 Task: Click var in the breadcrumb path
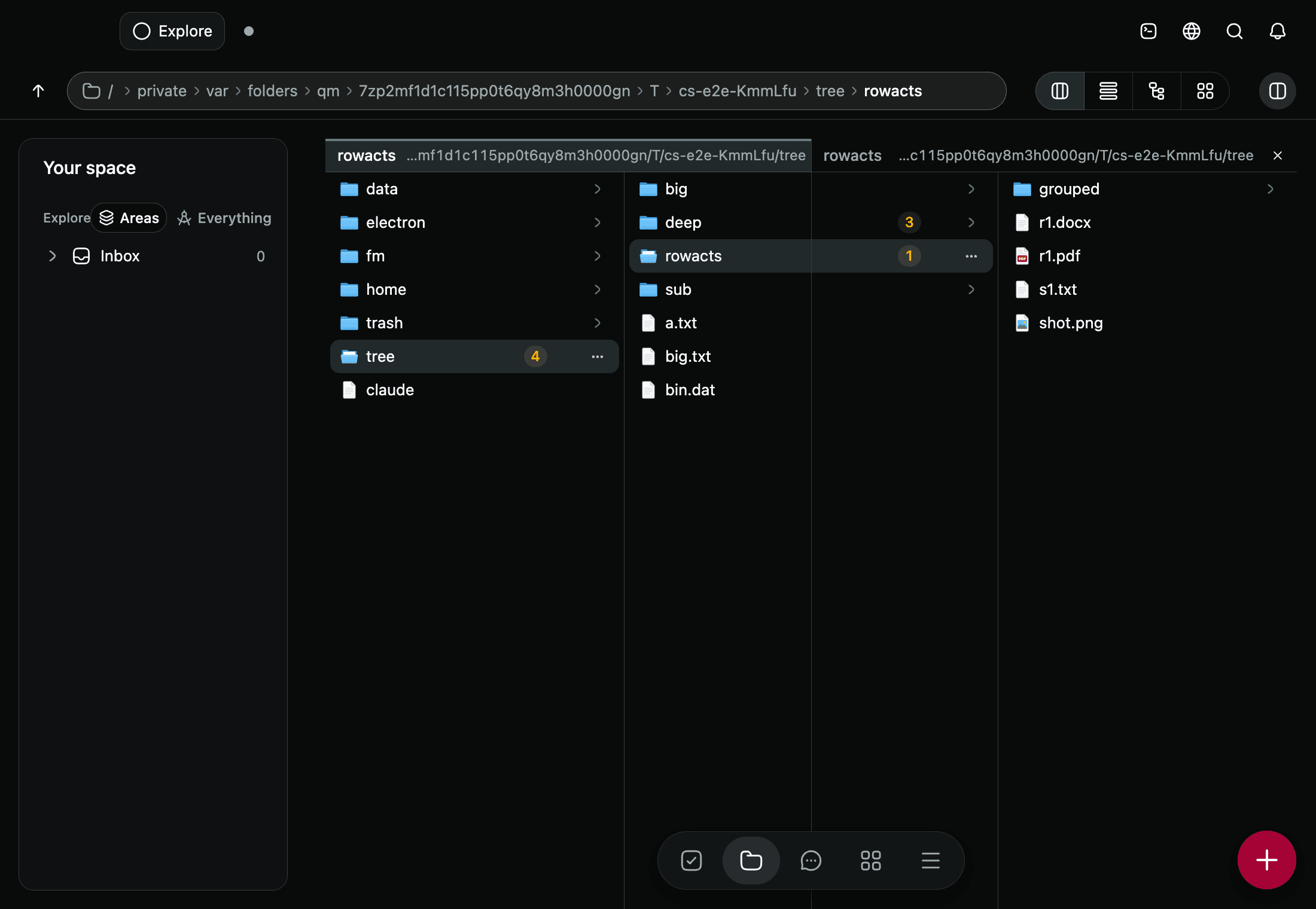[x=217, y=91]
